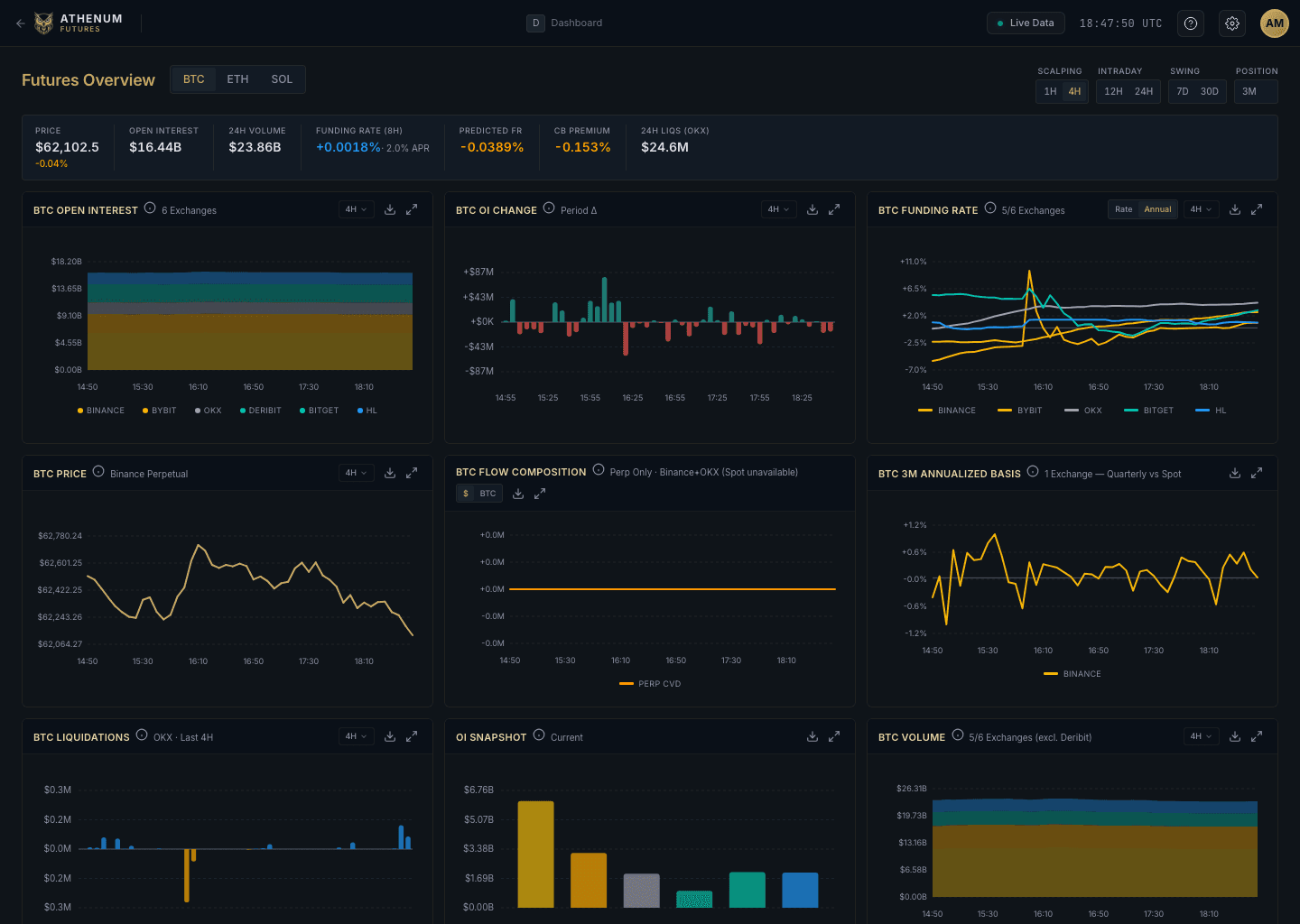This screenshot has width=1300, height=924.
Task: Toggle flow composition to dollar units
Action: pyautogui.click(x=466, y=494)
